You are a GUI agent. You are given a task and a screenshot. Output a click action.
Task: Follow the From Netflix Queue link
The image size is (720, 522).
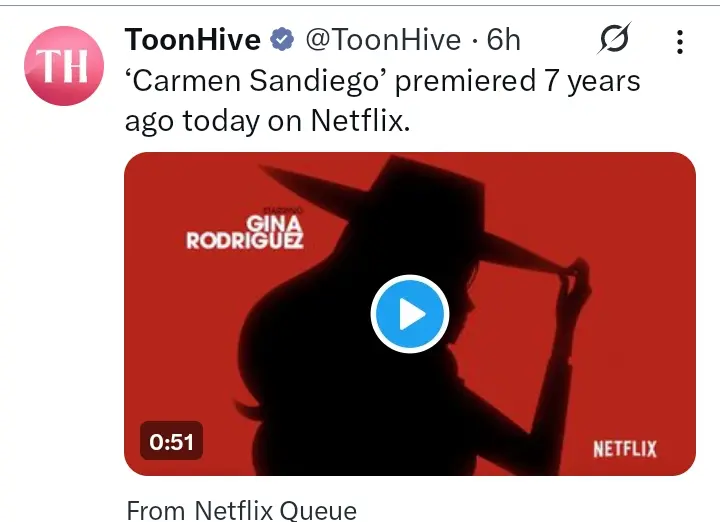(x=242, y=511)
